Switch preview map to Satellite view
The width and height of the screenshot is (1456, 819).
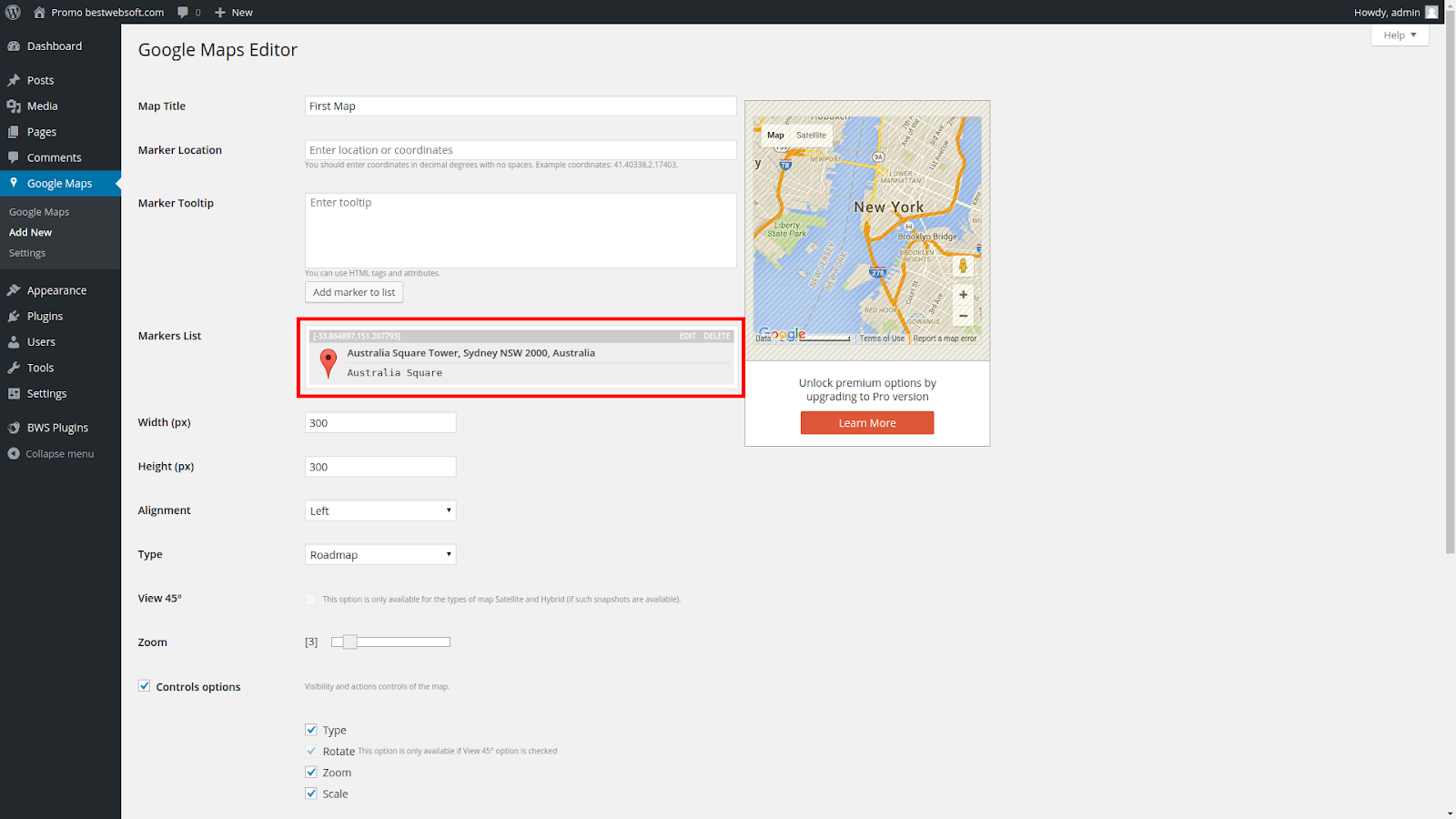(x=811, y=135)
